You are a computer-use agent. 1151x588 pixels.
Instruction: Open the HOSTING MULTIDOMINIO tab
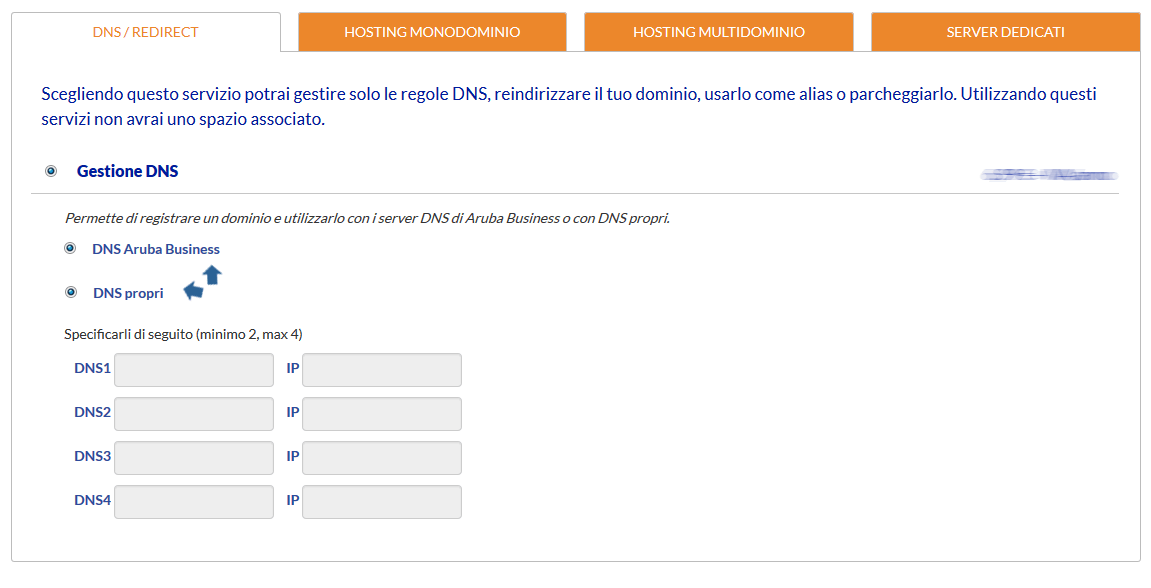(719, 31)
